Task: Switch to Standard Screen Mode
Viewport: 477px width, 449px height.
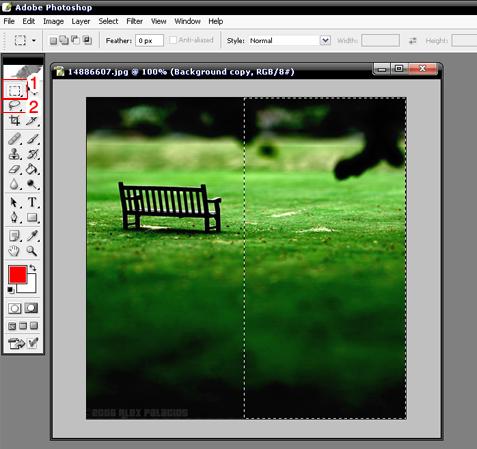Action: 12,326
